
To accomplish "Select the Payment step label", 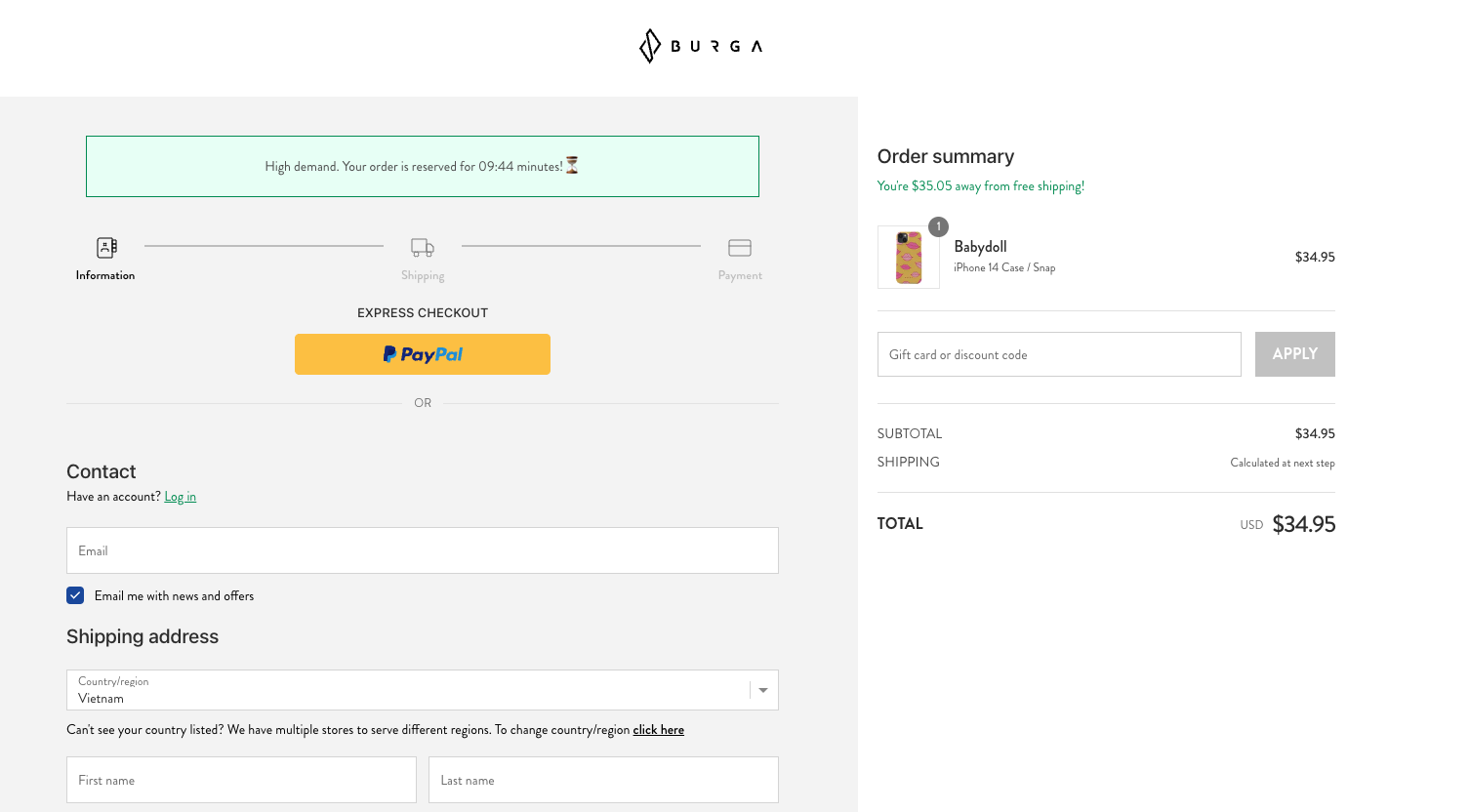I will [x=740, y=276].
